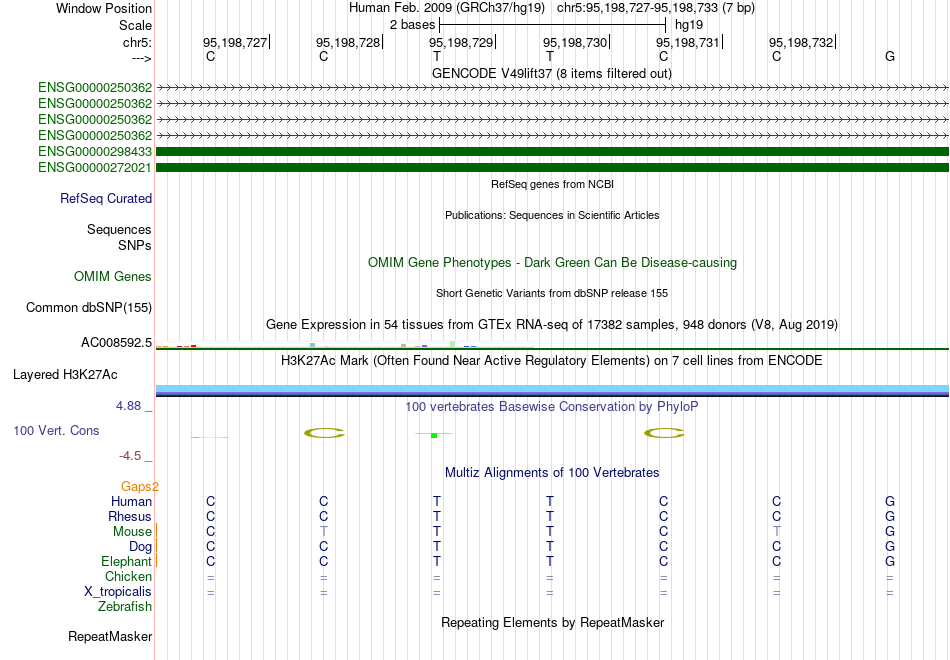Click the light blue H3K27Ac signal band
Viewport: 950px width, 660px height.
pos(552,388)
